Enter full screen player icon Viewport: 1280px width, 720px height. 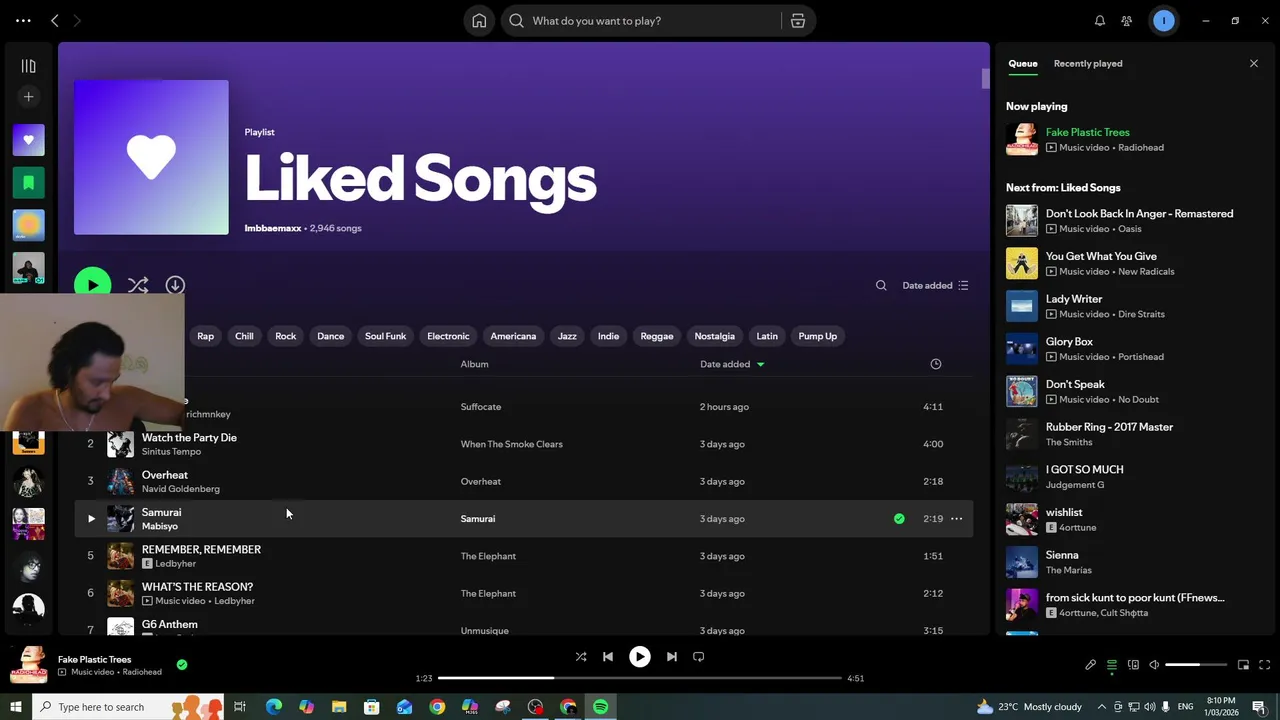click(x=1264, y=665)
